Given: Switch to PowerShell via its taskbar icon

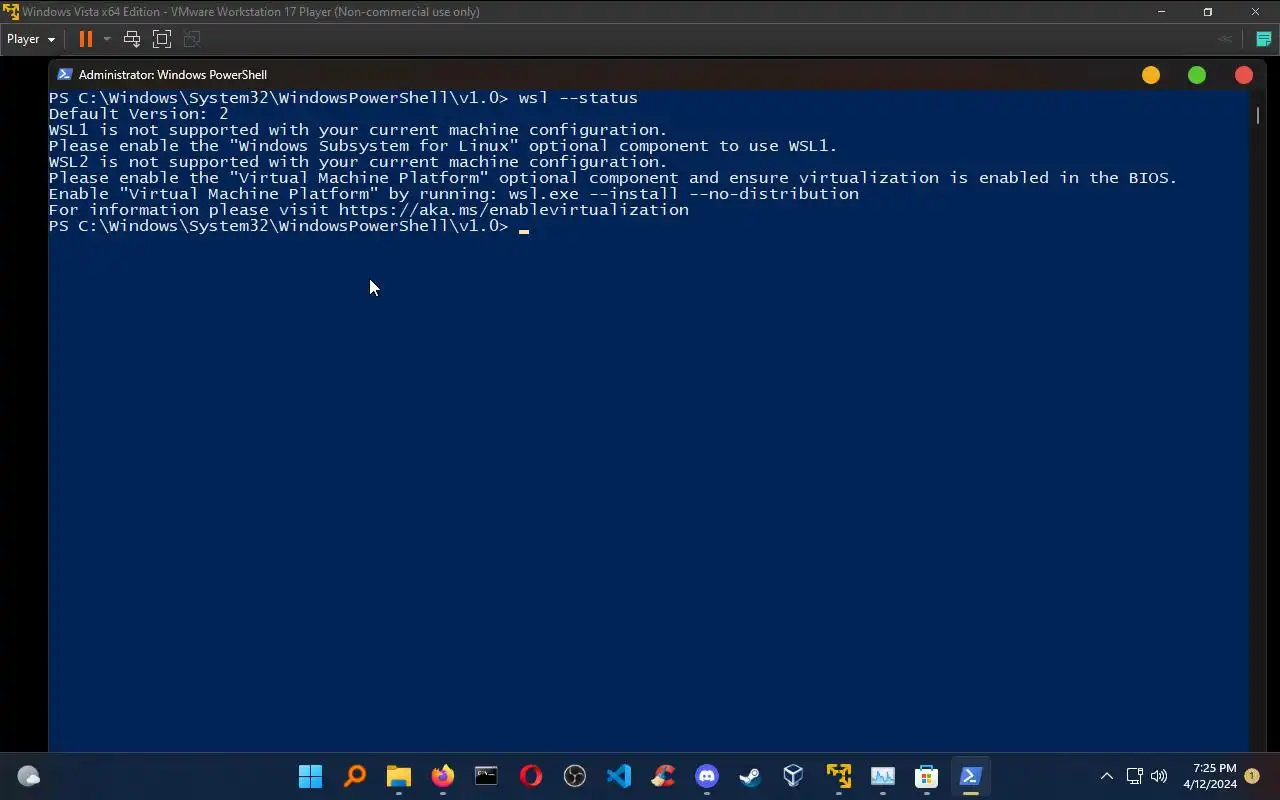Looking at the screenshot, I should (x=970, y=776).
